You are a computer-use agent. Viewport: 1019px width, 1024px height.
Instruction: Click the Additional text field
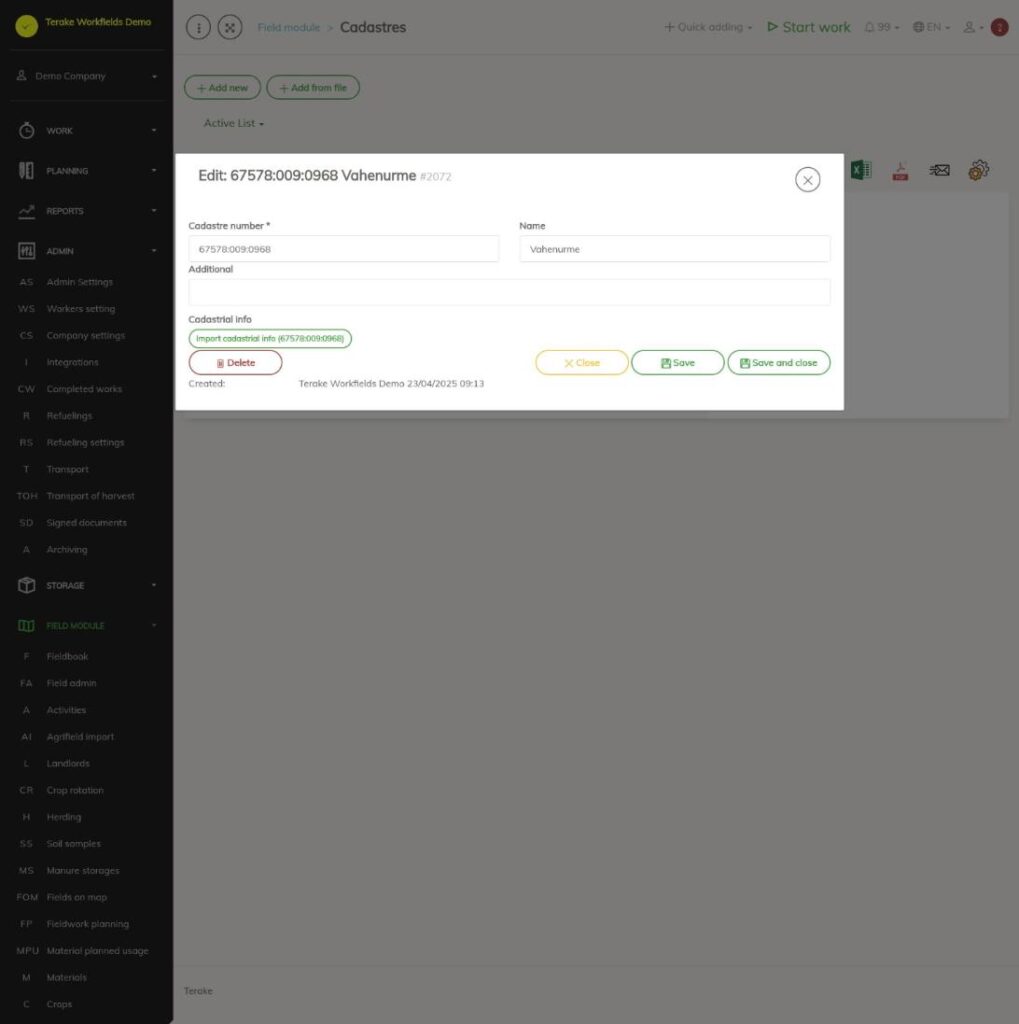click(510, 292)
